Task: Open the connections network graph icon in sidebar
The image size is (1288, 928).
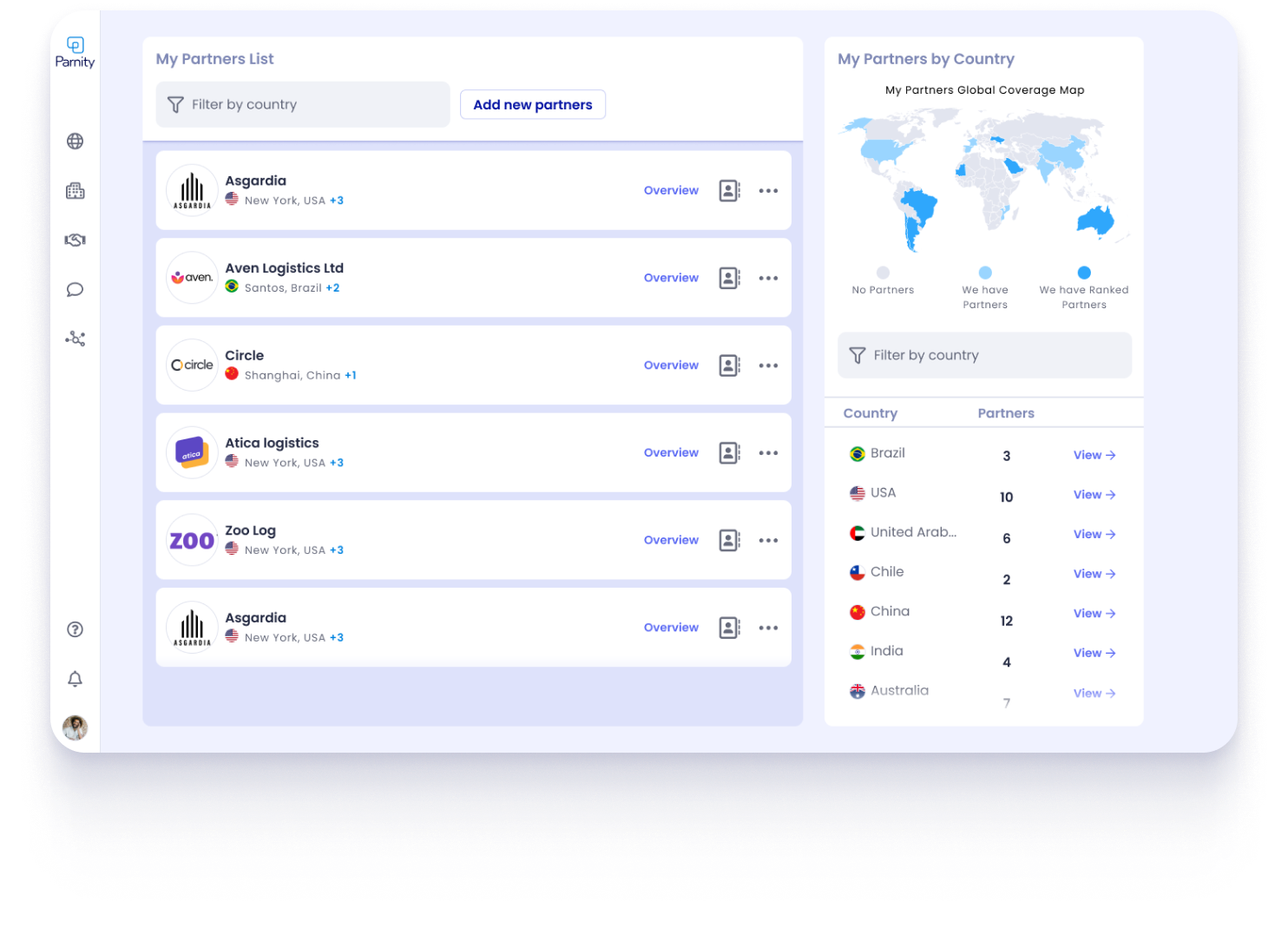Action: click(75, 339)
